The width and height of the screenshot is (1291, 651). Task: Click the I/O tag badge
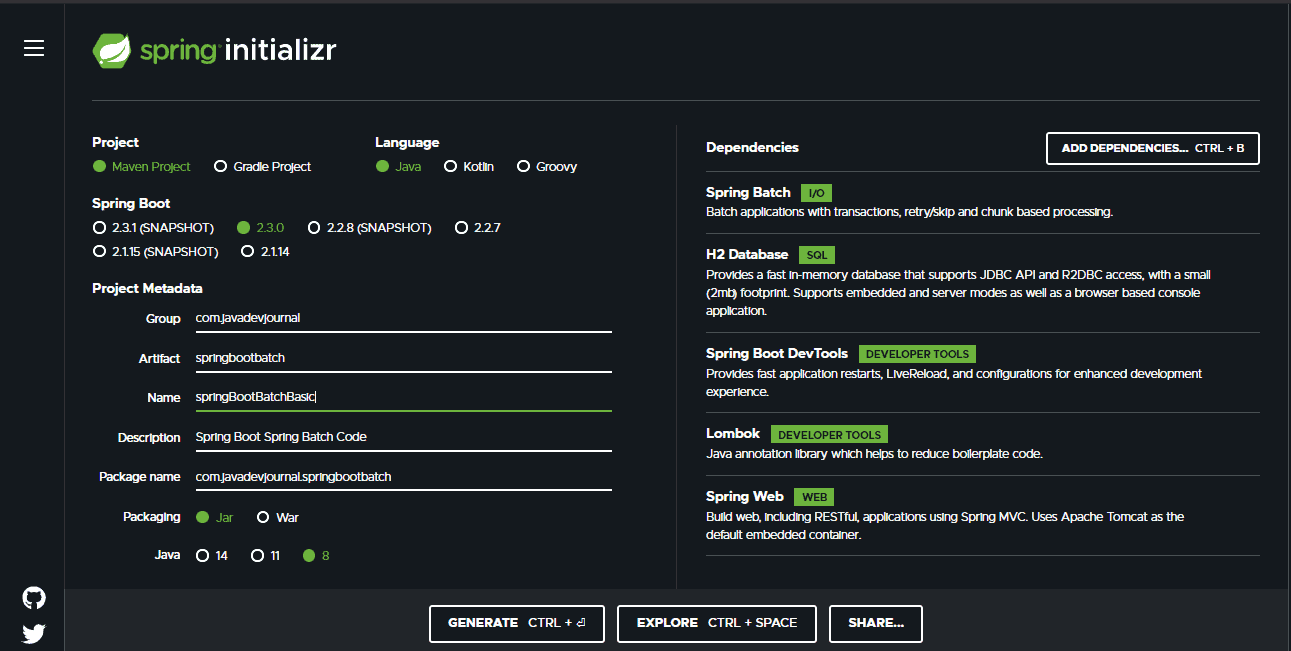(x=816, y=193)
